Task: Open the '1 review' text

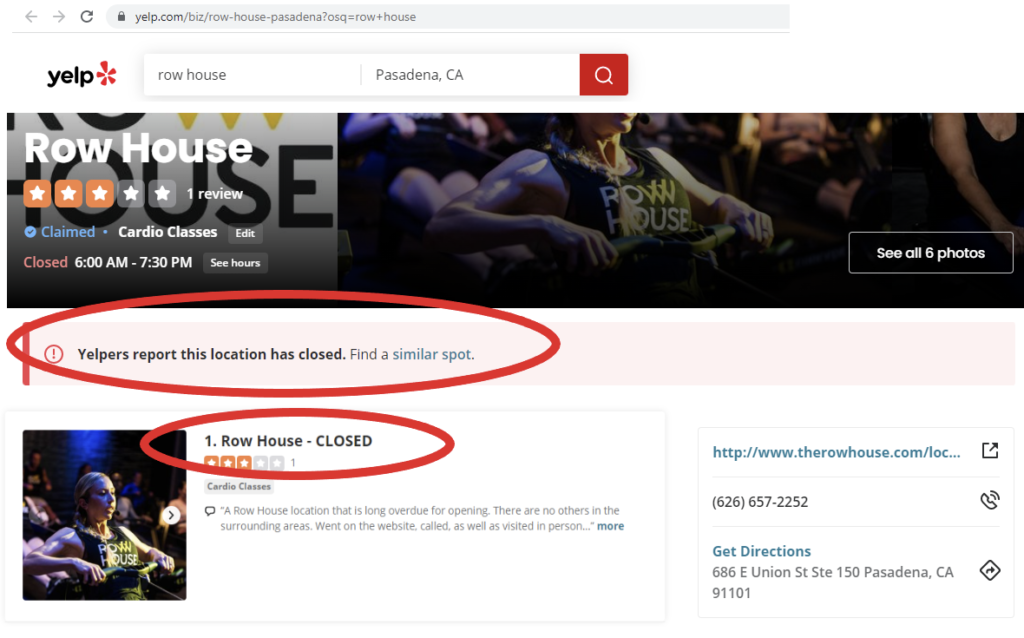Action: (x=214, y=194)
